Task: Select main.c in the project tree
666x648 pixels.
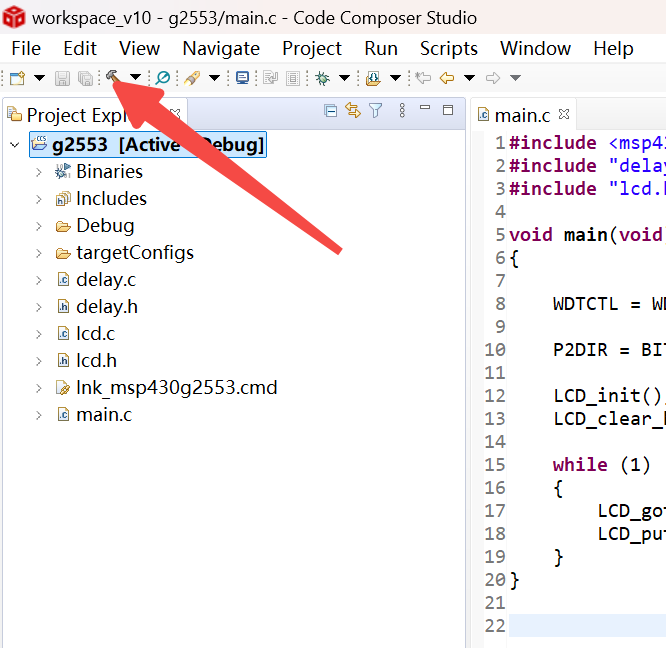Action: tap(104, 415)
